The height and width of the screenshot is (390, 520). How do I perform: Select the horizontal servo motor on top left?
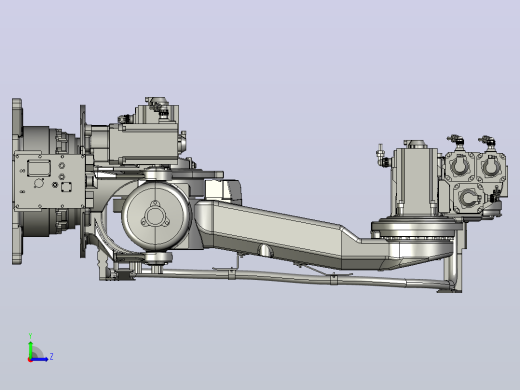click(x=144, y=144)
